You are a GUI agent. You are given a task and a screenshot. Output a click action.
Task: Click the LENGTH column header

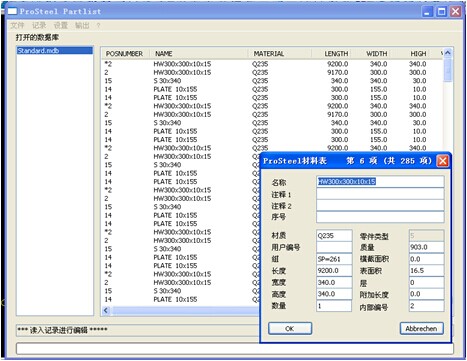(x=331, y=54)
